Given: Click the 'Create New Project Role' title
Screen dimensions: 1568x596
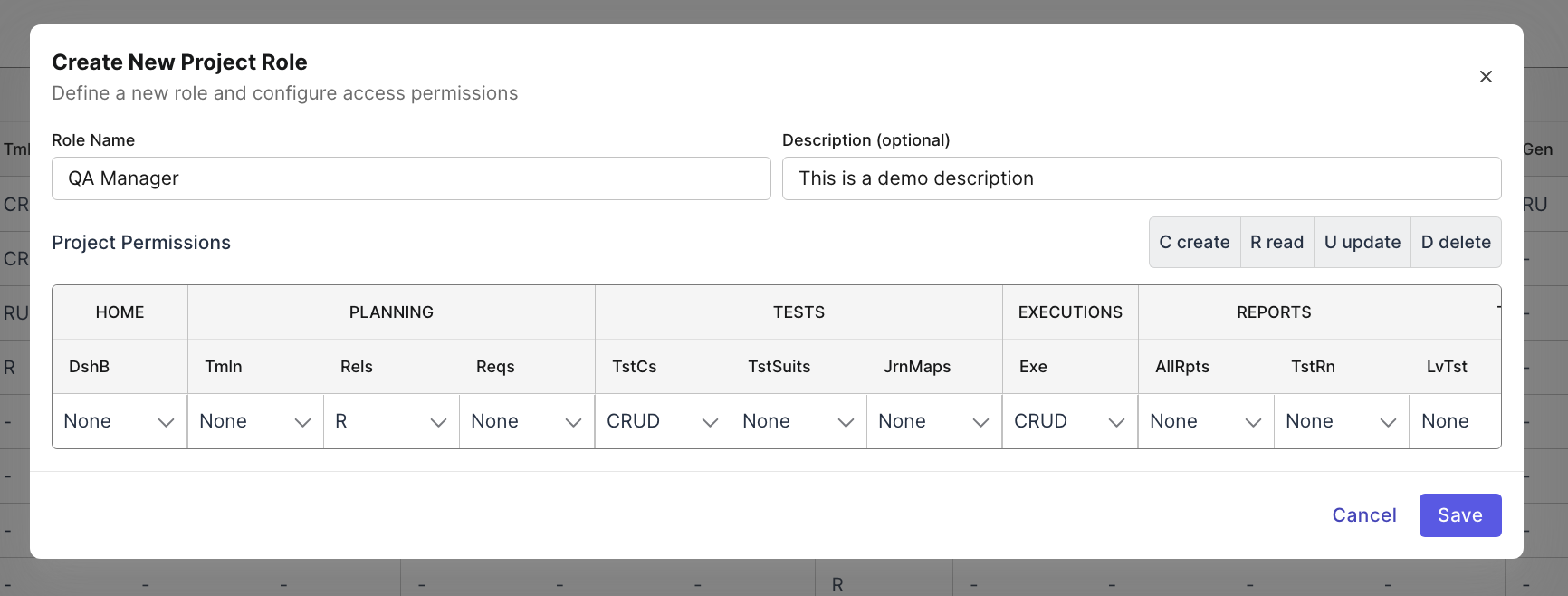Looking at the screenshot, I should [179, 62].
